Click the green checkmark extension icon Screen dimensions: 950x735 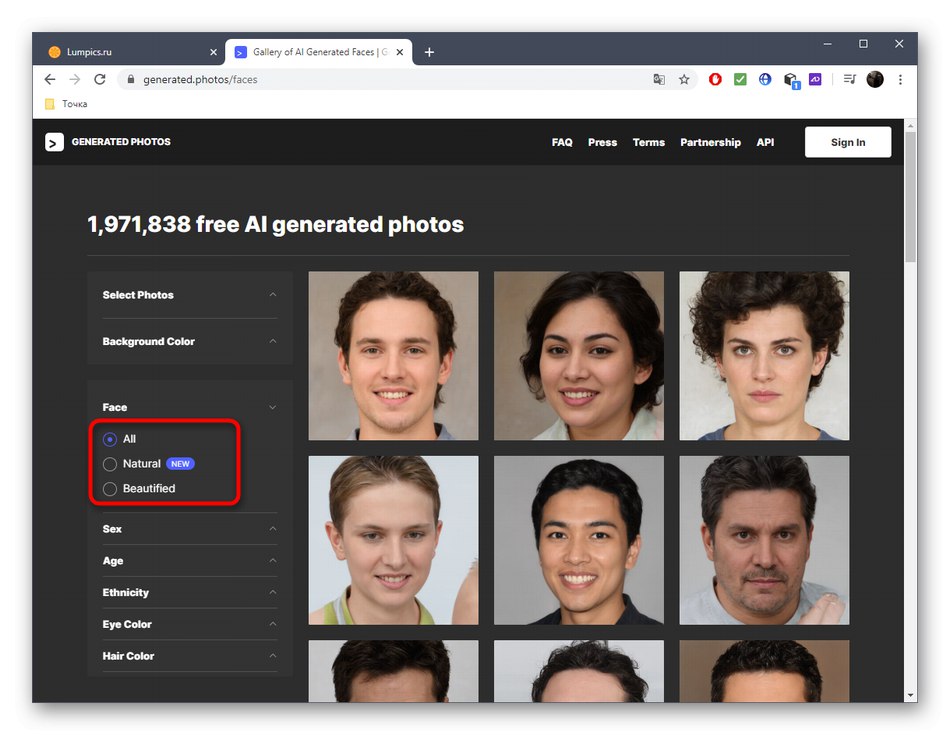point(740,79)
